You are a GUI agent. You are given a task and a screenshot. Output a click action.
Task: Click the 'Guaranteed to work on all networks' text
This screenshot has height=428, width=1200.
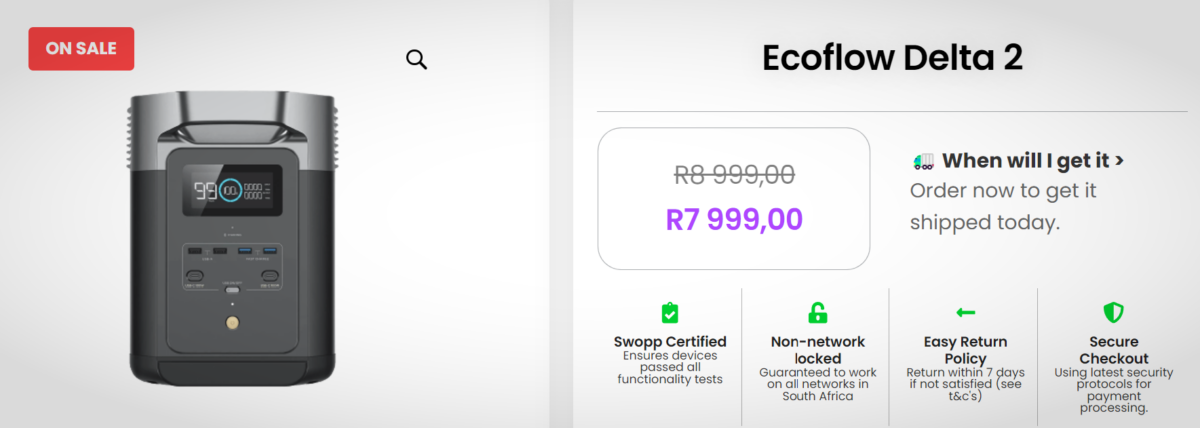817,383
